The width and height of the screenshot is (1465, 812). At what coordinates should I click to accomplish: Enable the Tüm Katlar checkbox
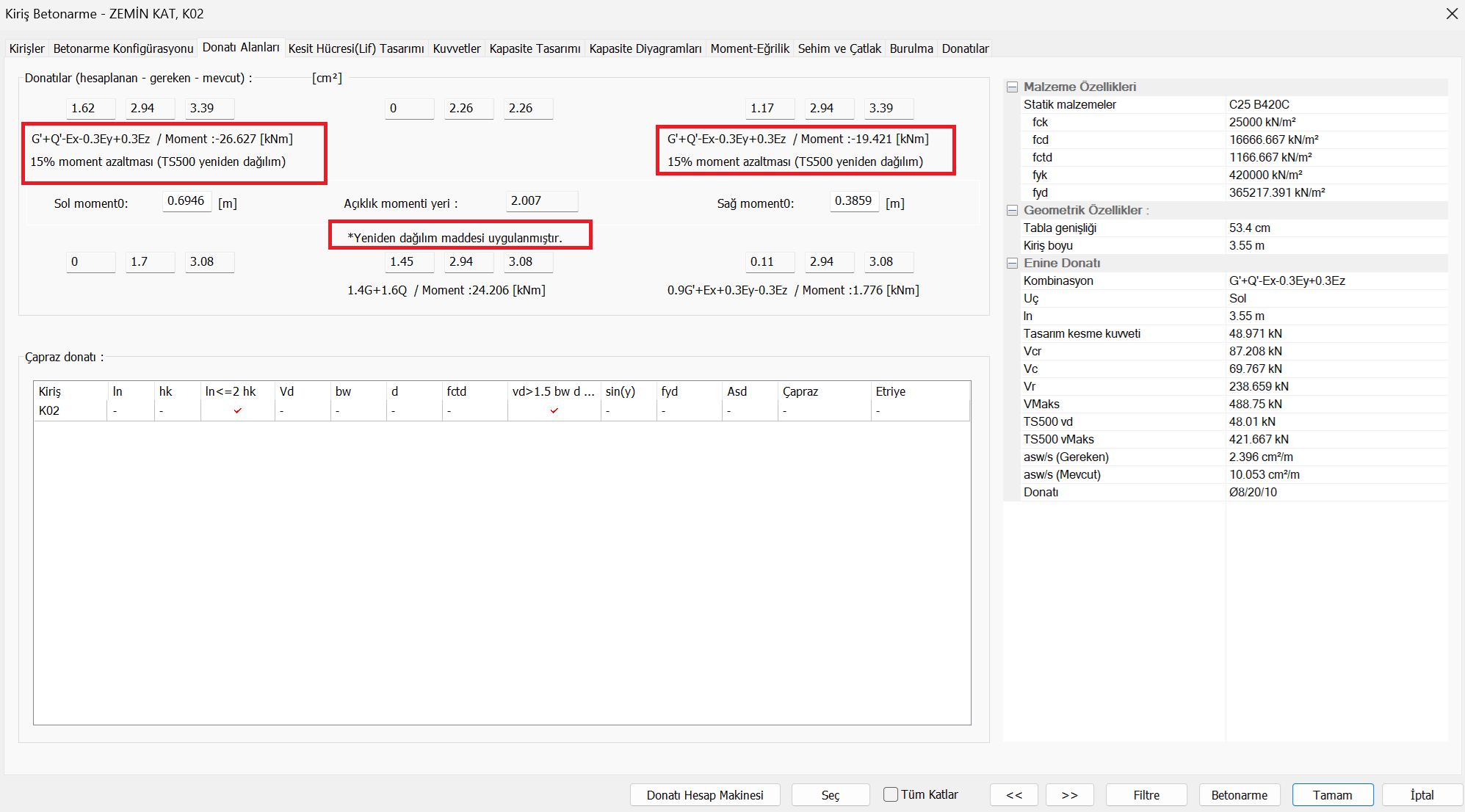tap(891, 794)
